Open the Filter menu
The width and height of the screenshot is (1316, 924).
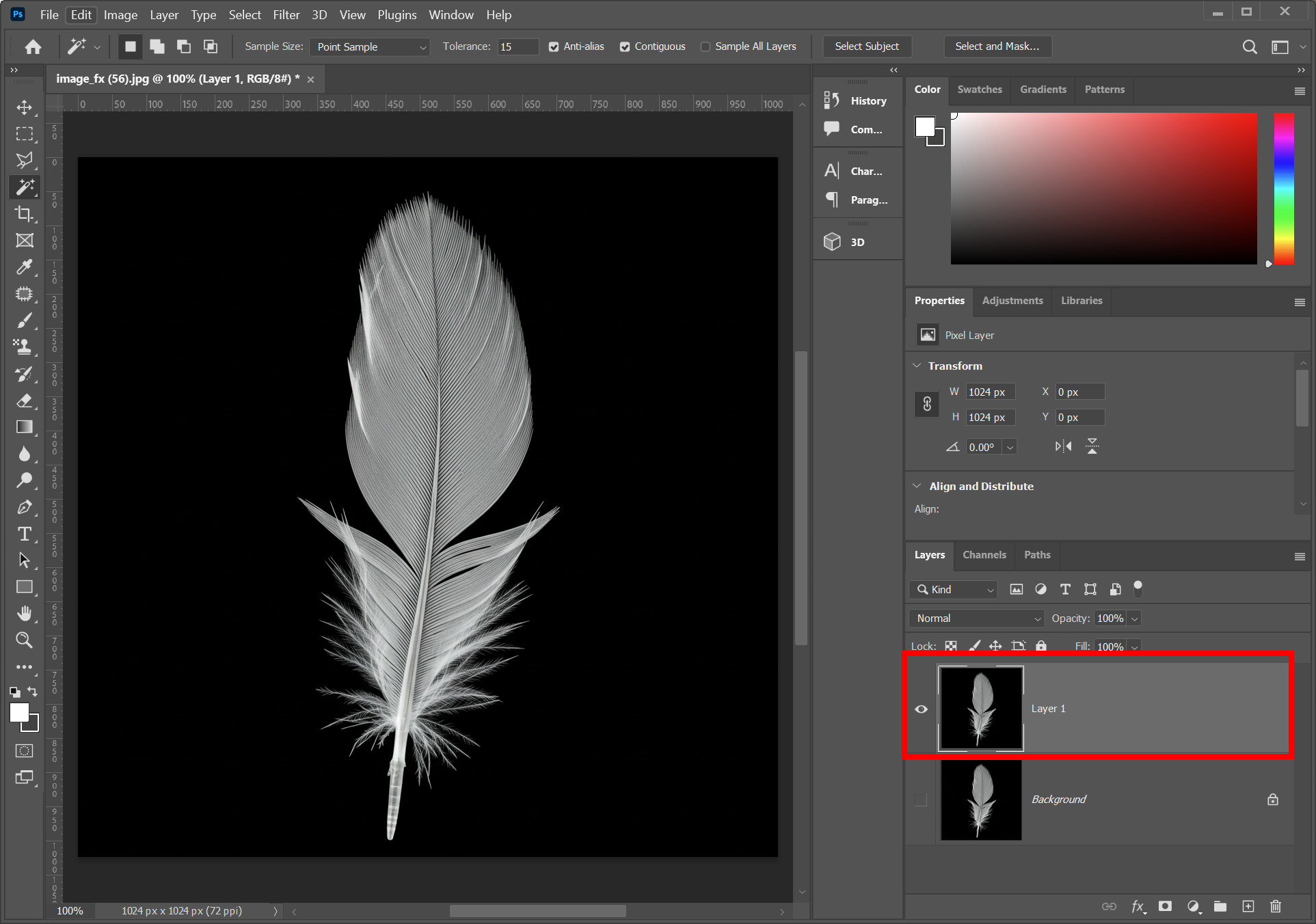[x=286, y=14]
